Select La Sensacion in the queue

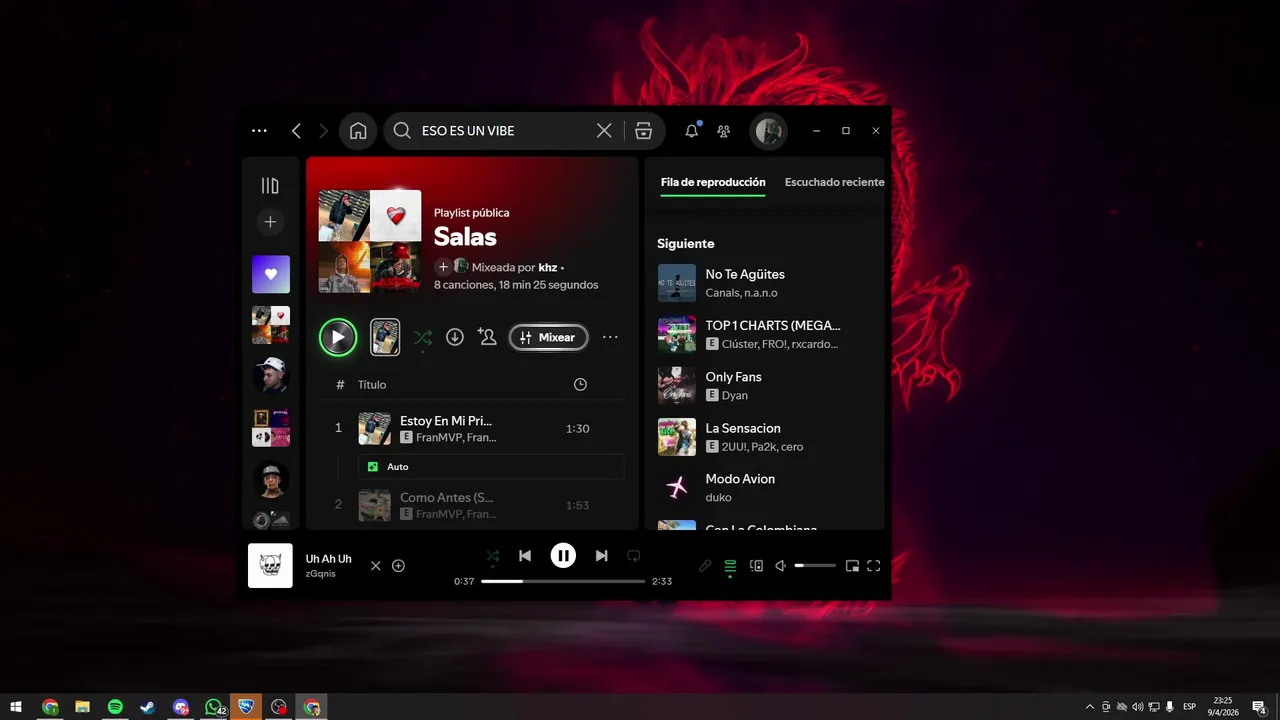click(x=766, y=436)
